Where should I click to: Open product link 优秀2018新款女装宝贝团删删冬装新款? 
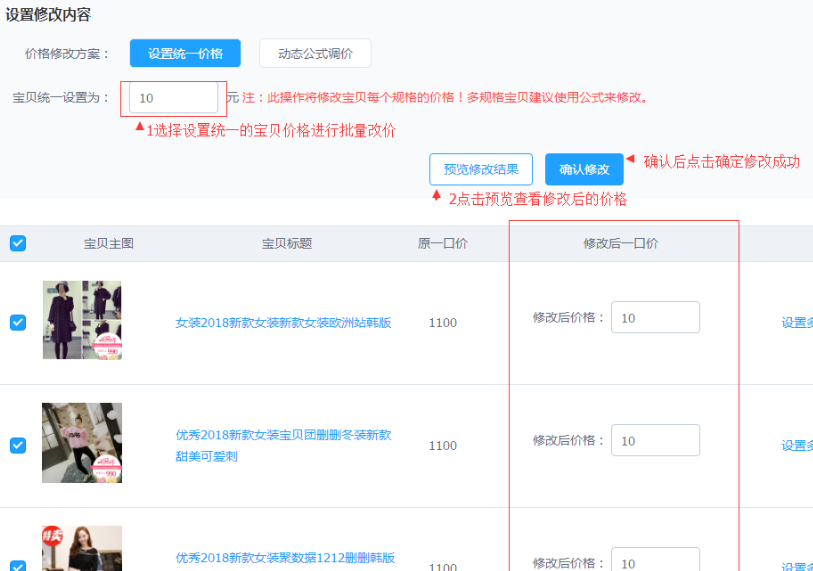(x=283, y=435)
